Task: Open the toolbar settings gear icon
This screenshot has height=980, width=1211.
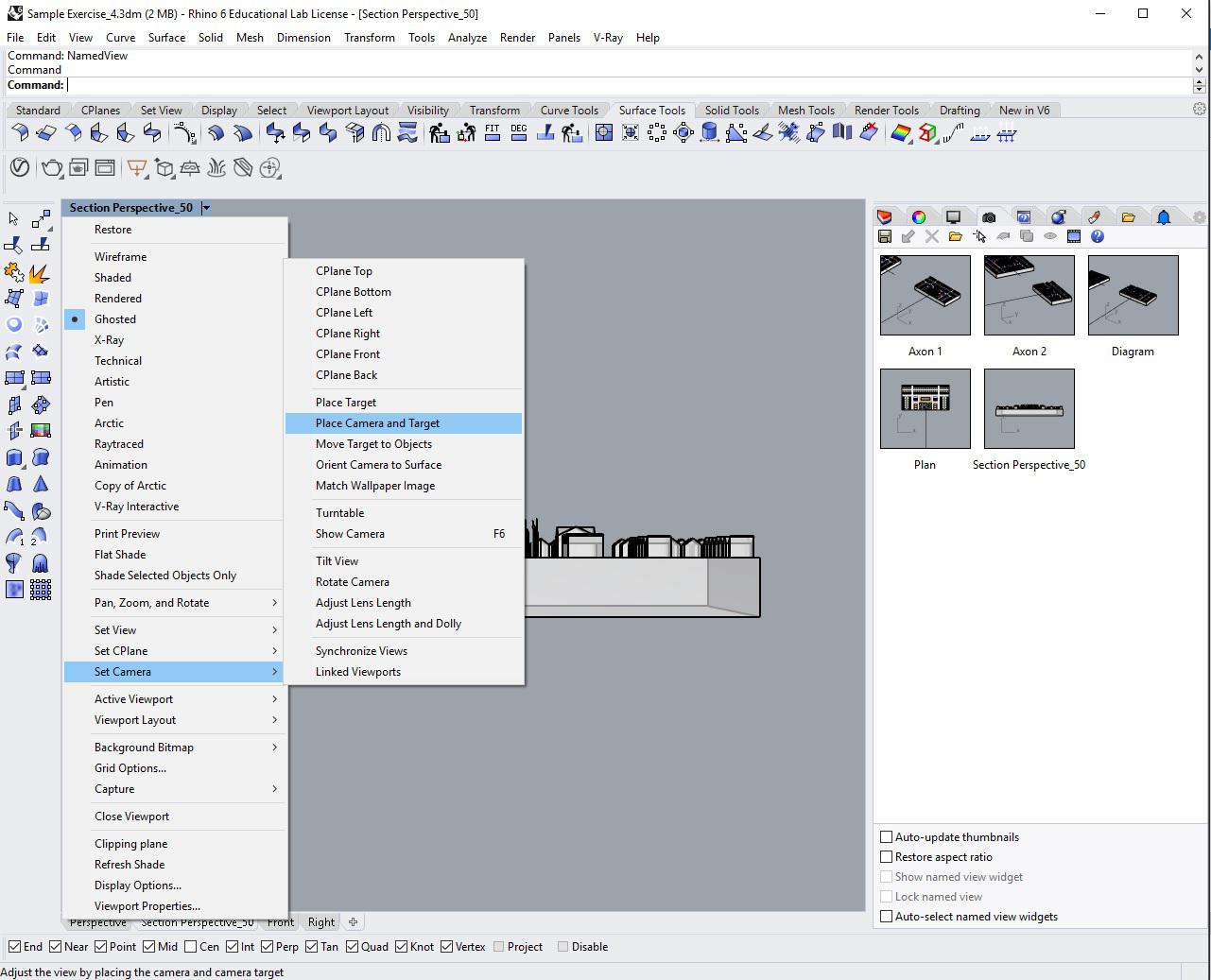Action: pos(1200,110)
